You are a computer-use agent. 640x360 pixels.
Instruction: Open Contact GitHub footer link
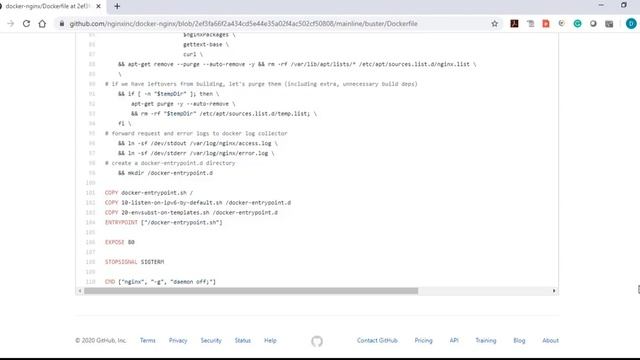click(x=377, y=340)
